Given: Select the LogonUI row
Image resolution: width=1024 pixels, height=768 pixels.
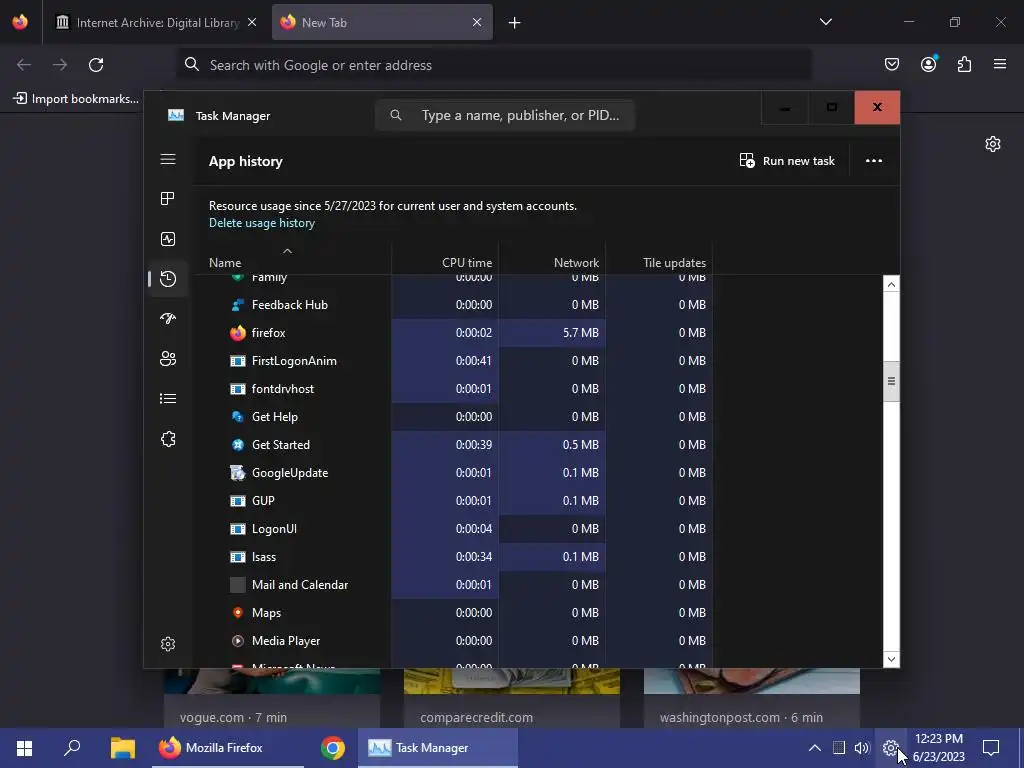Looking at the screenshot, I should [x=461, y=529].
